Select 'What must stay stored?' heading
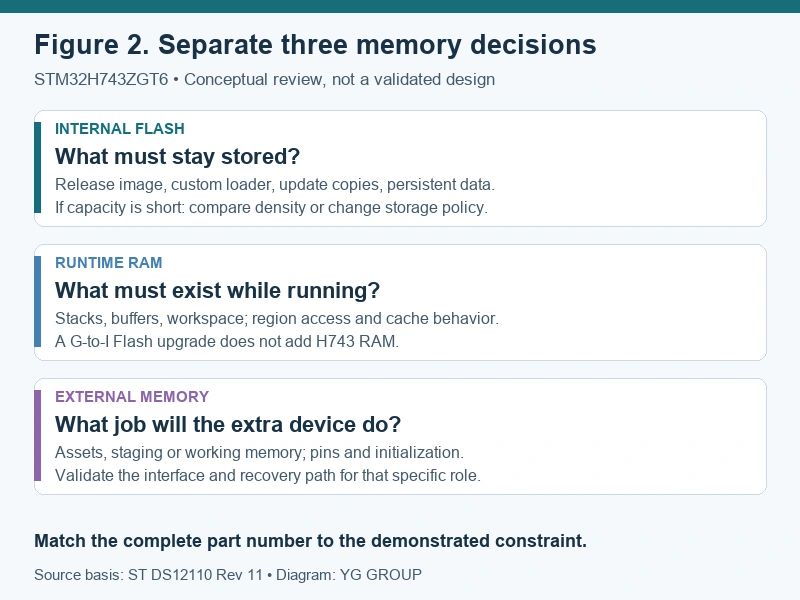Image resolution: width=800 pixels, height=600 pixels. coord(178,157)
